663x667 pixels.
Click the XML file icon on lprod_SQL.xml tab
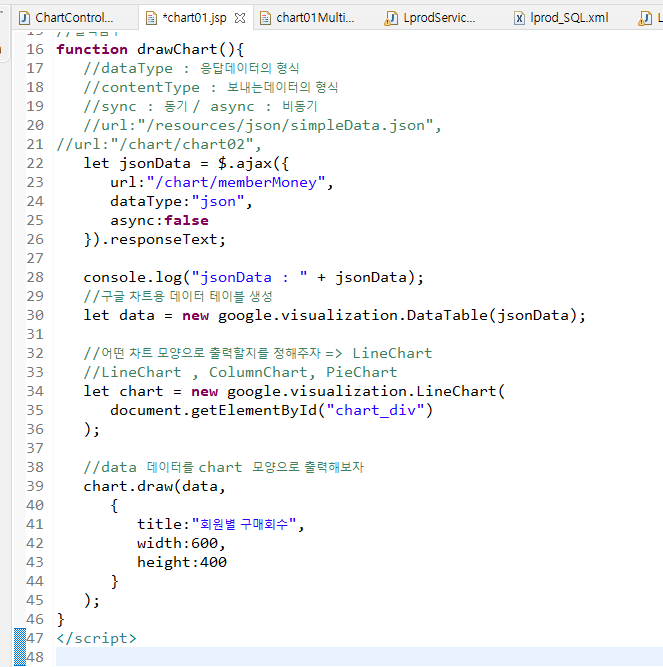(519, 18)
